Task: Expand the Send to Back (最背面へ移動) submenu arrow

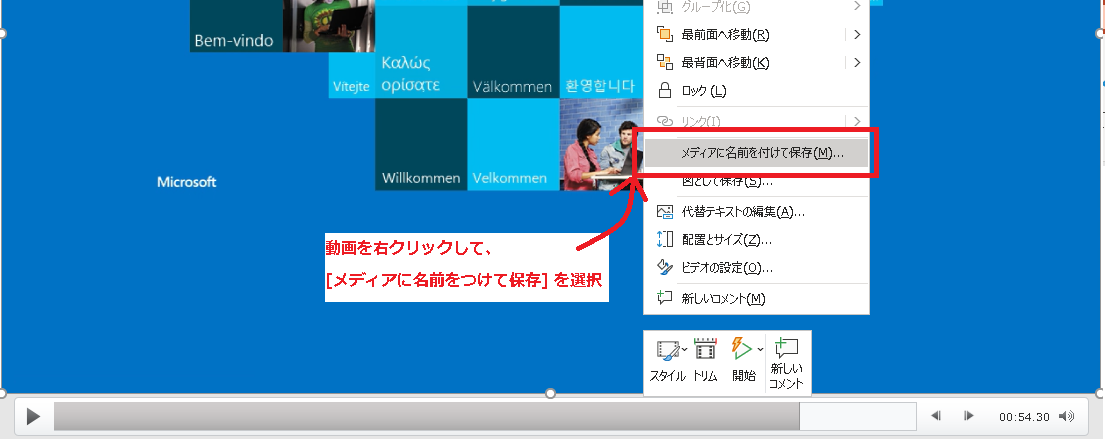Action: tap(858, 63)
